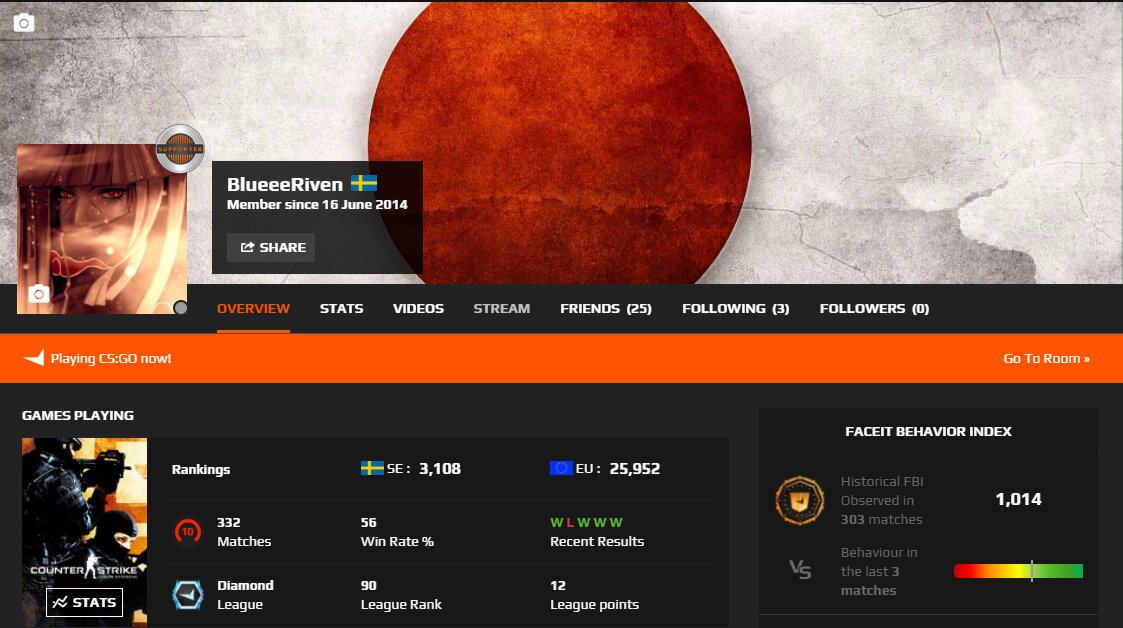This screenshot has height=628, width=1123.
Task: Click 'Historical FBI Observed in 303 matches' text
Action: (x=882, y=501)
